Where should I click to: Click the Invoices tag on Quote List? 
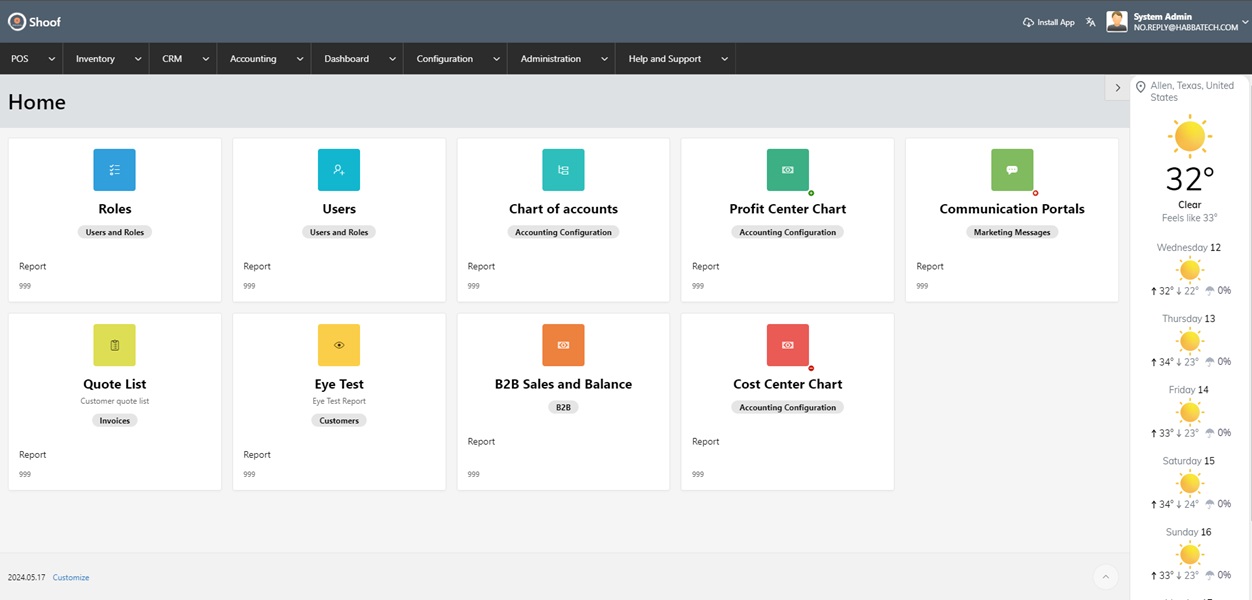(x=114, y=421)
